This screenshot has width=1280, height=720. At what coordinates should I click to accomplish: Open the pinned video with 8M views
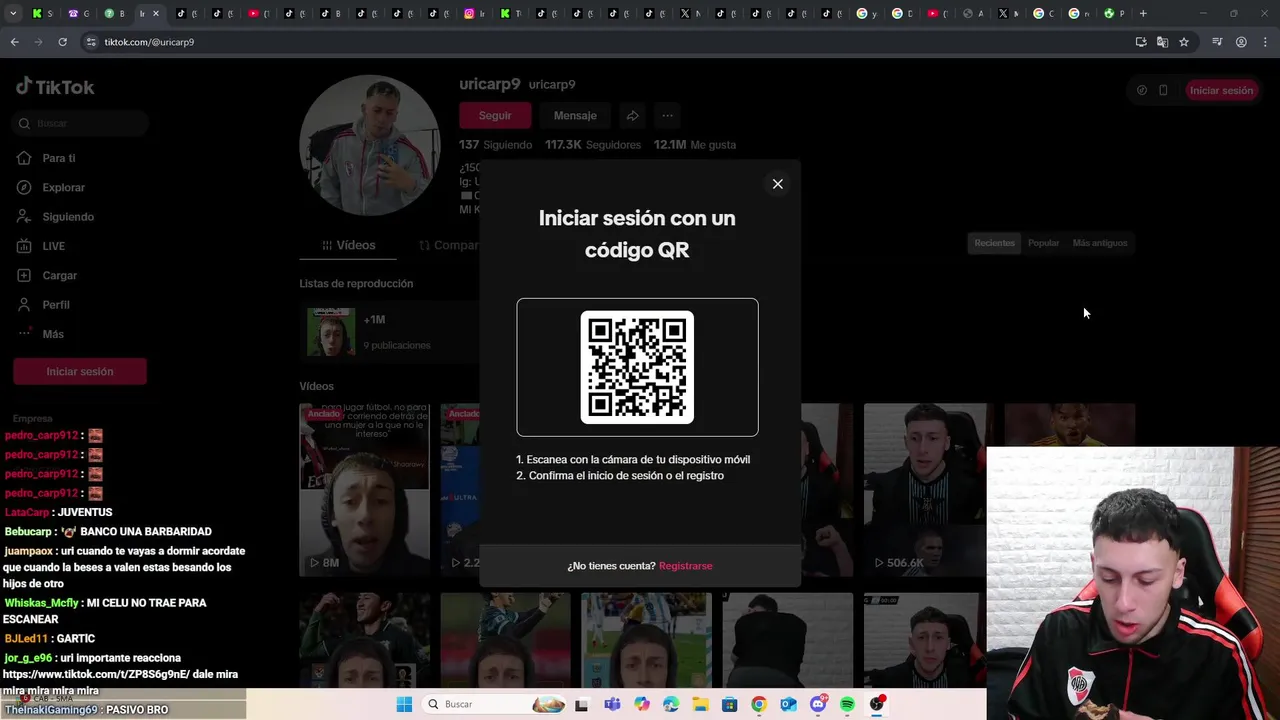click(364, 490)
